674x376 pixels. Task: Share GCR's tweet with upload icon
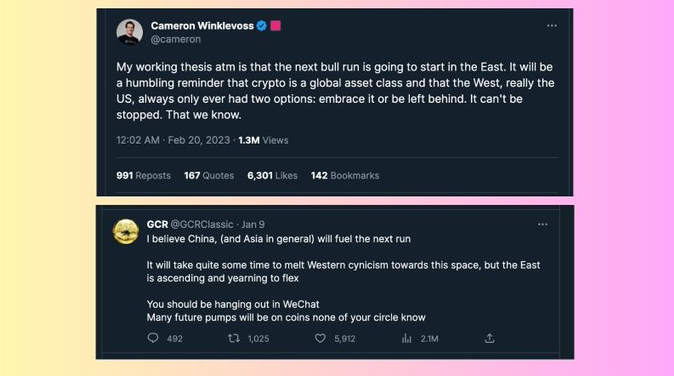pos(490,338)
